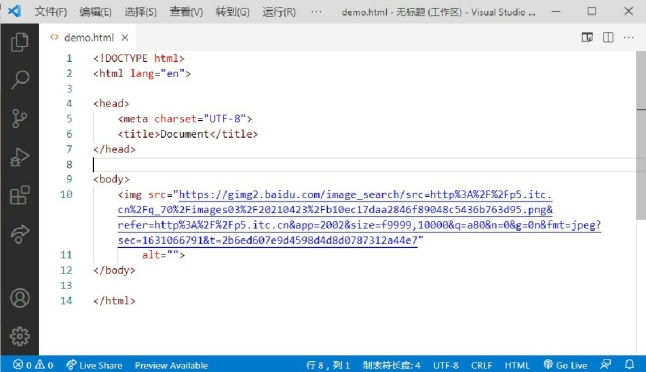The height and width of the screenshot is (372, 646).
Task: Click Go Live in the status bar
Action: tap(565, 365)
